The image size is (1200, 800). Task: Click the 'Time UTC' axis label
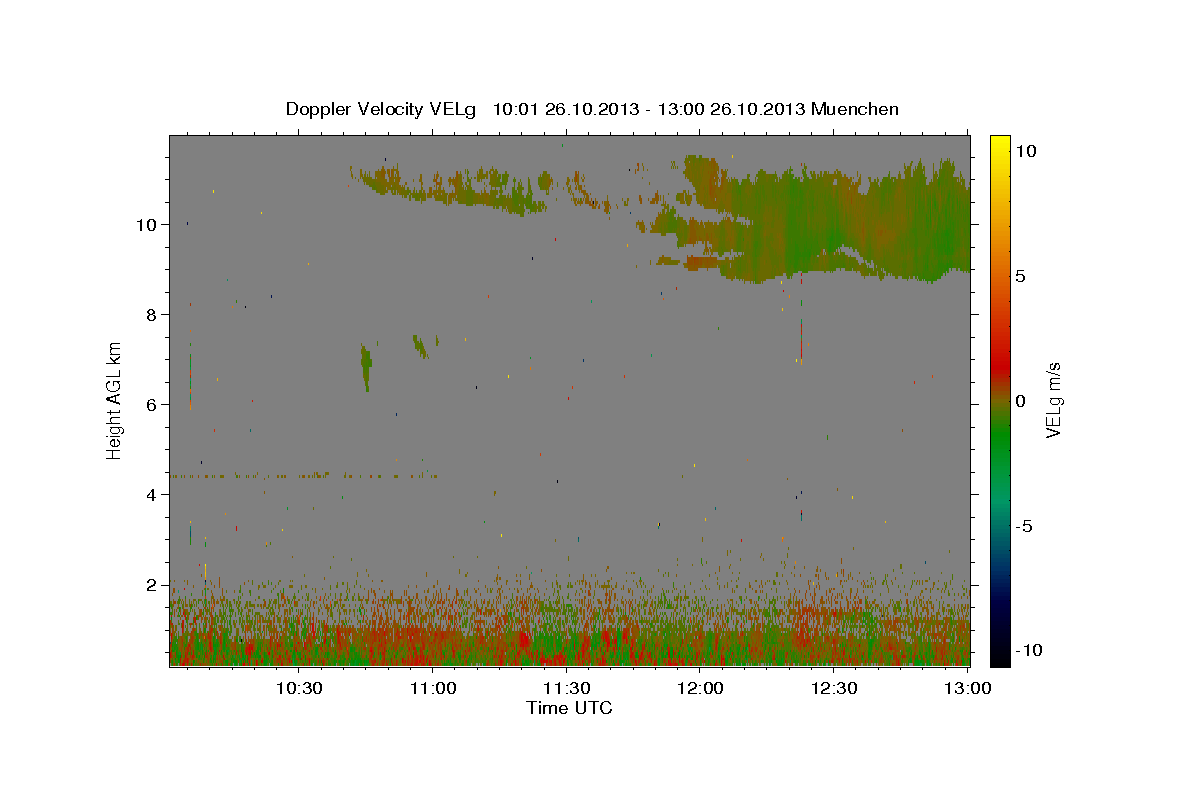[570, 708]
